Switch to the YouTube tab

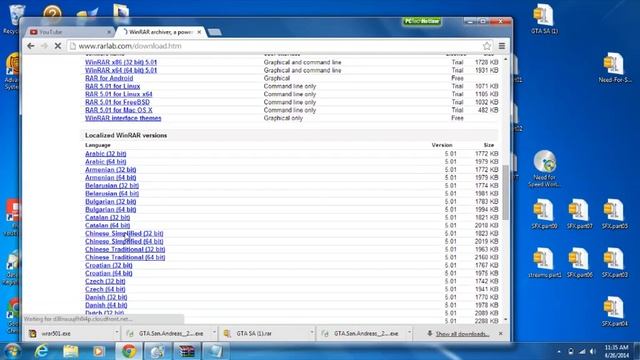click(x=69, y=32)
